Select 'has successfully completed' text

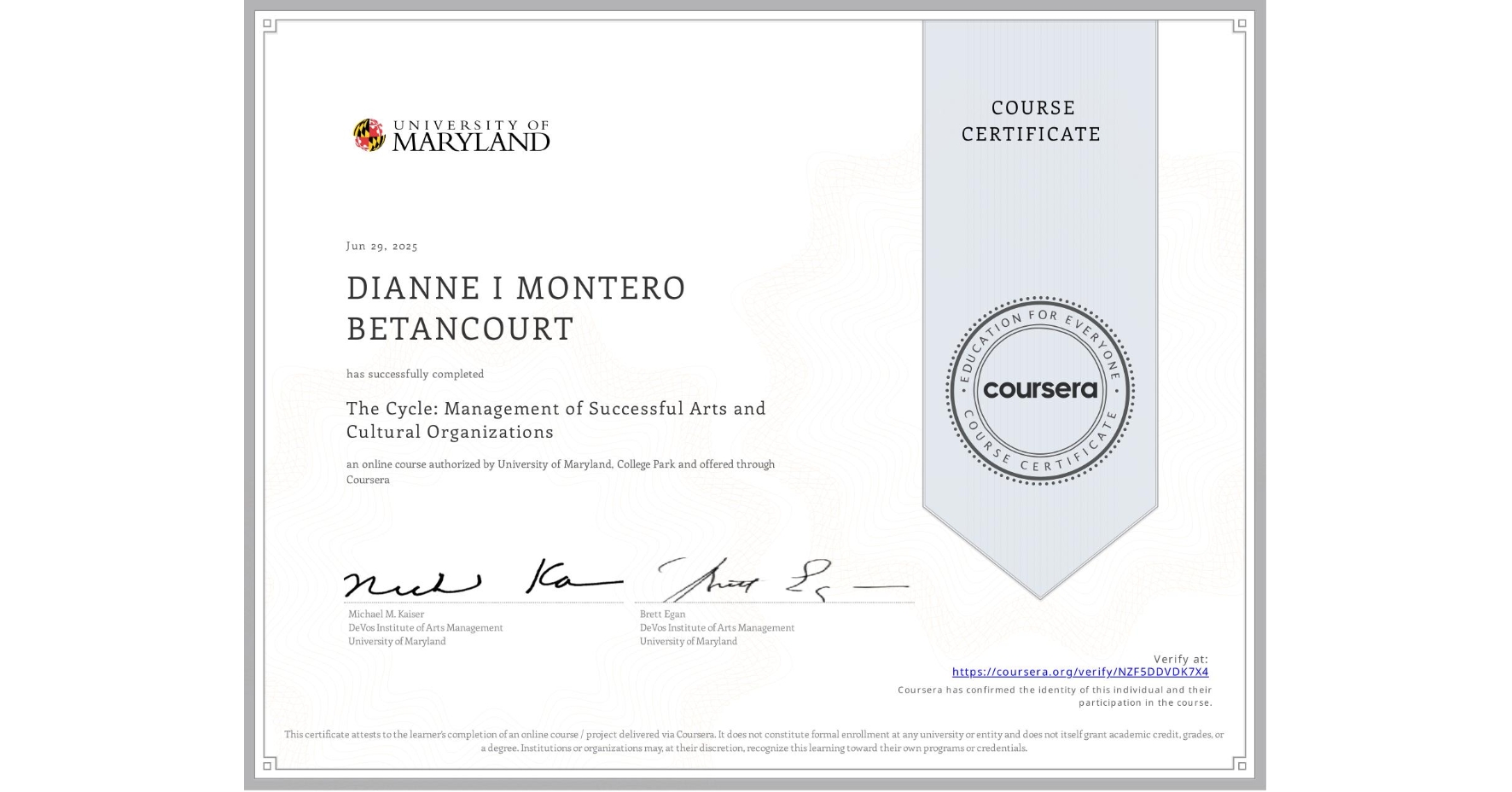(x=415, y=374)
